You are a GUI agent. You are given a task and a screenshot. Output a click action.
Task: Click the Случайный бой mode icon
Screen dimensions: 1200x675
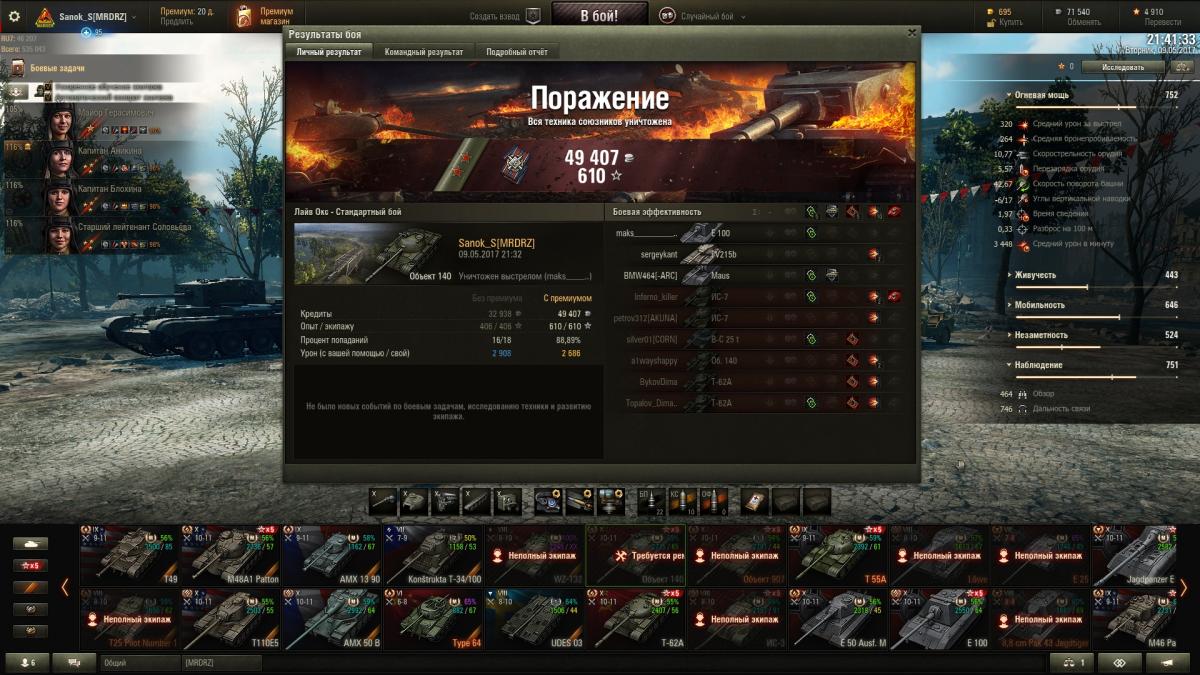point(667,16)
